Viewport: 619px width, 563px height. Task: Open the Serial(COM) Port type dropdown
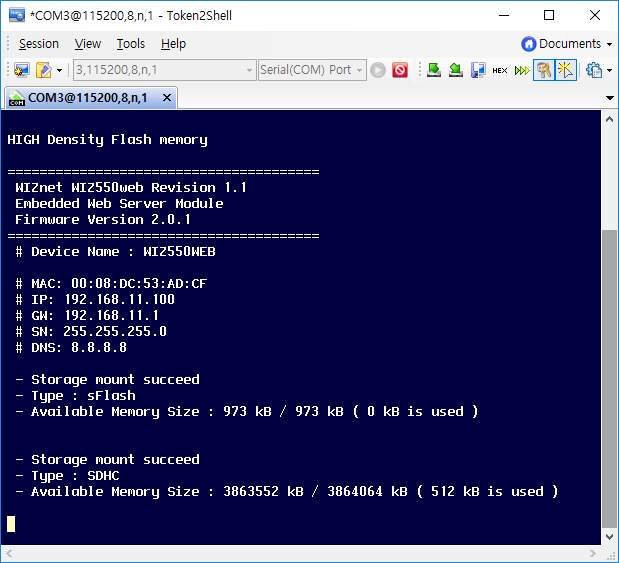pos(312,70)
